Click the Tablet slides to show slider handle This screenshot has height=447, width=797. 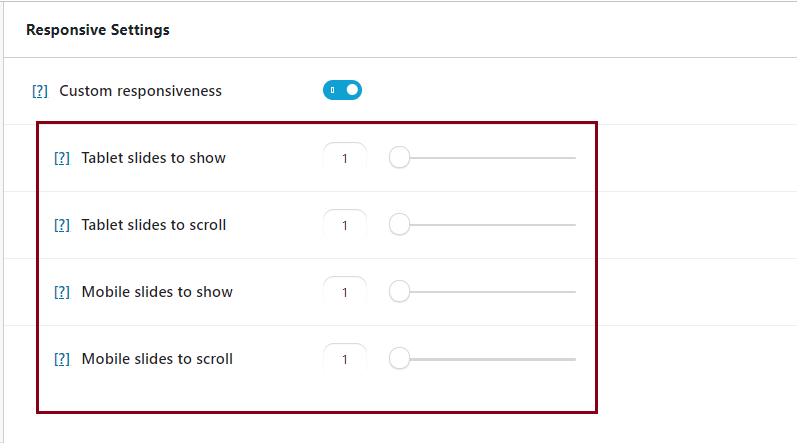coord(399,158)
